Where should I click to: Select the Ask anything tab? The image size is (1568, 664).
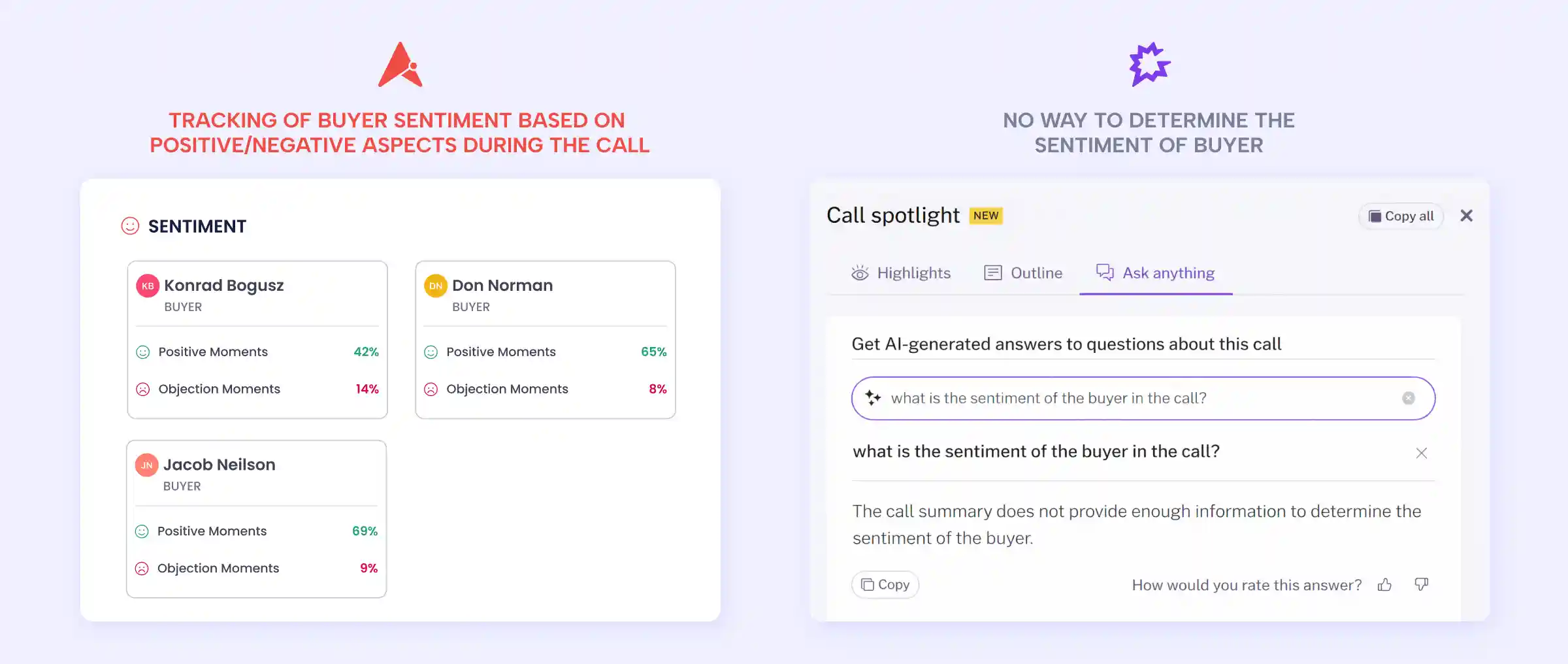pos(1155,273)
